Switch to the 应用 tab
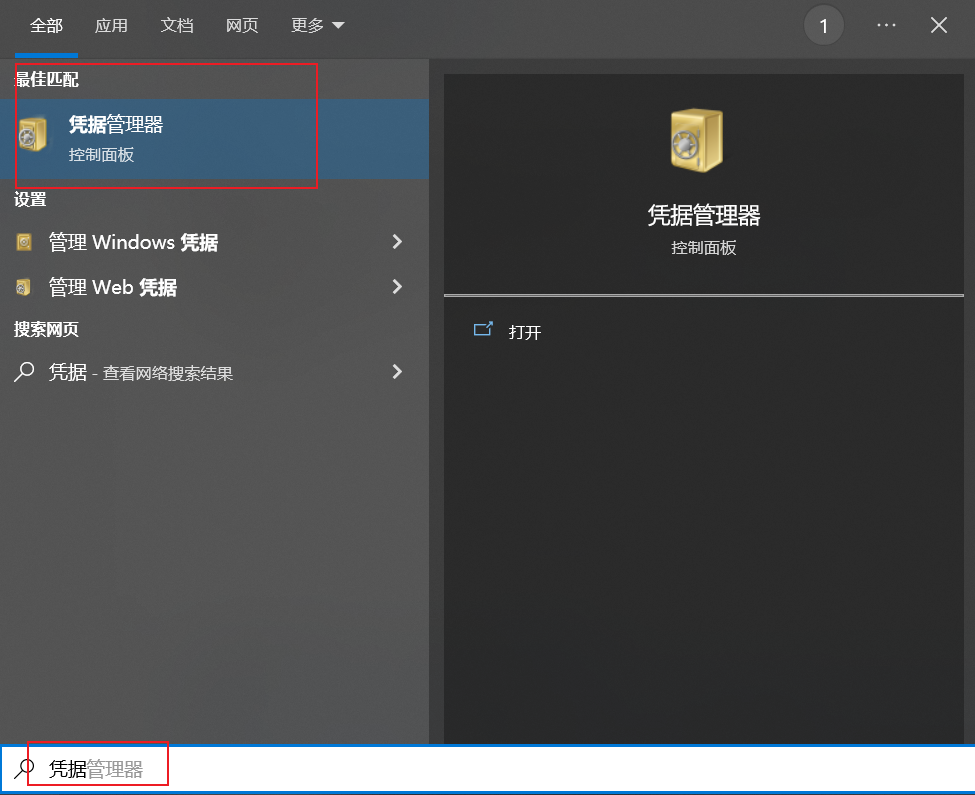Screen dimensions: 975x795 tap(111, 25)
